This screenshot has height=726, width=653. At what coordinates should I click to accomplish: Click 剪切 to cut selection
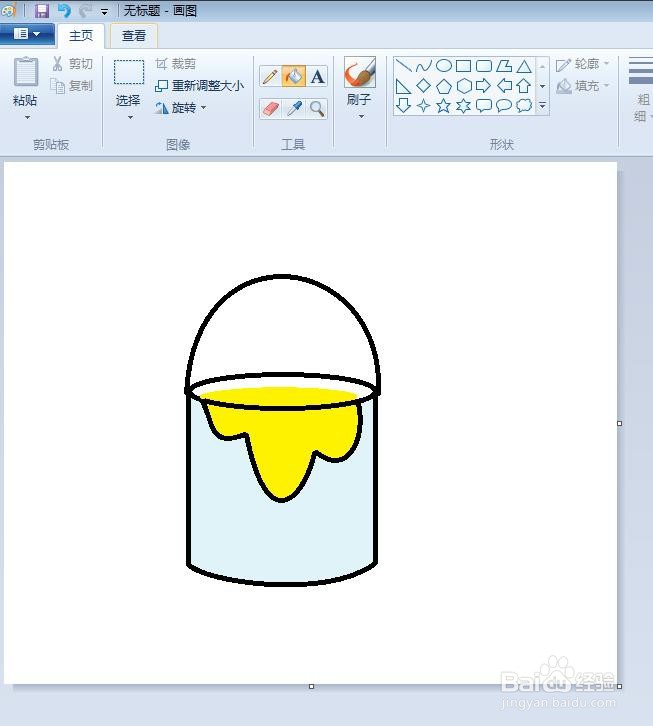72,64
